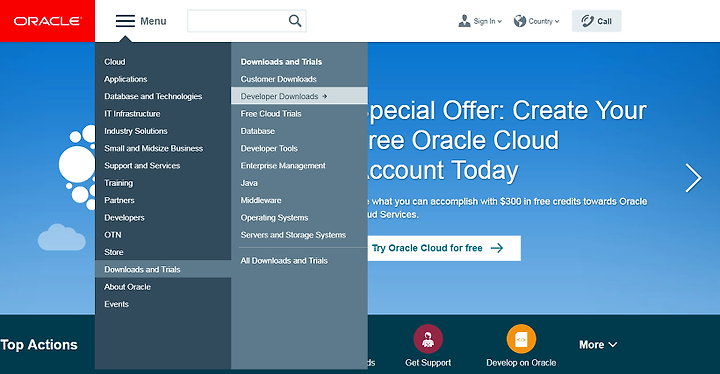This screenshot has width=720, height=374.
Task: Click the Get Support icon
Action: 428,339
